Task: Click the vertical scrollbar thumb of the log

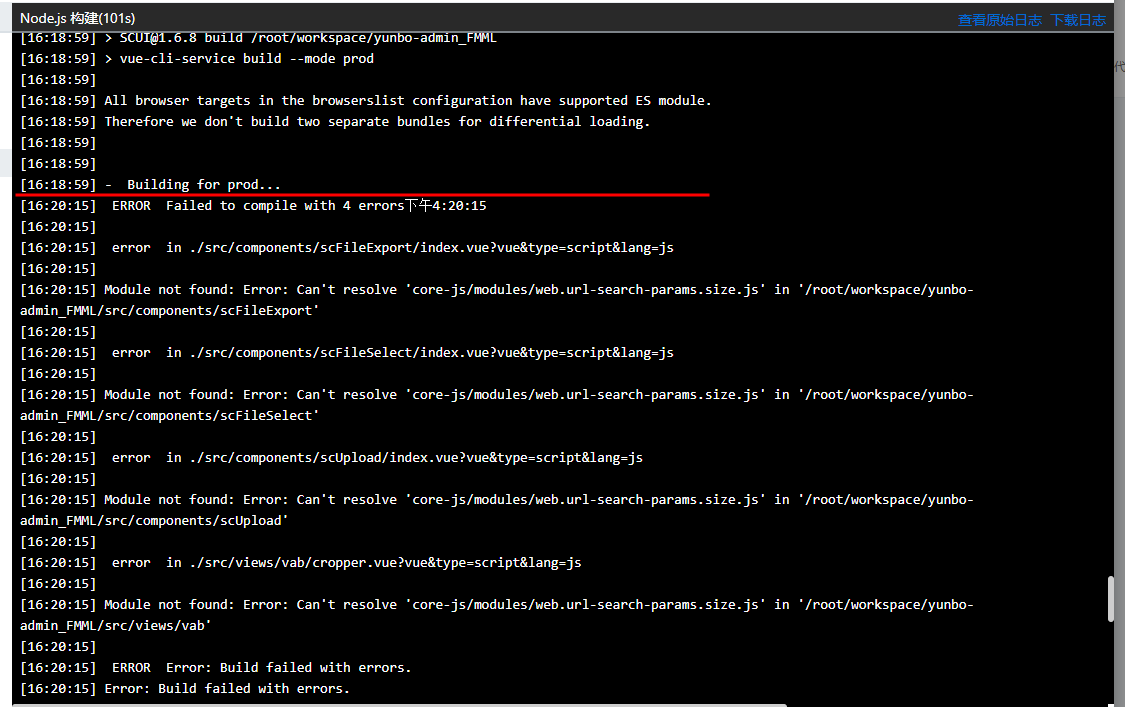Action: point(1111,599)
